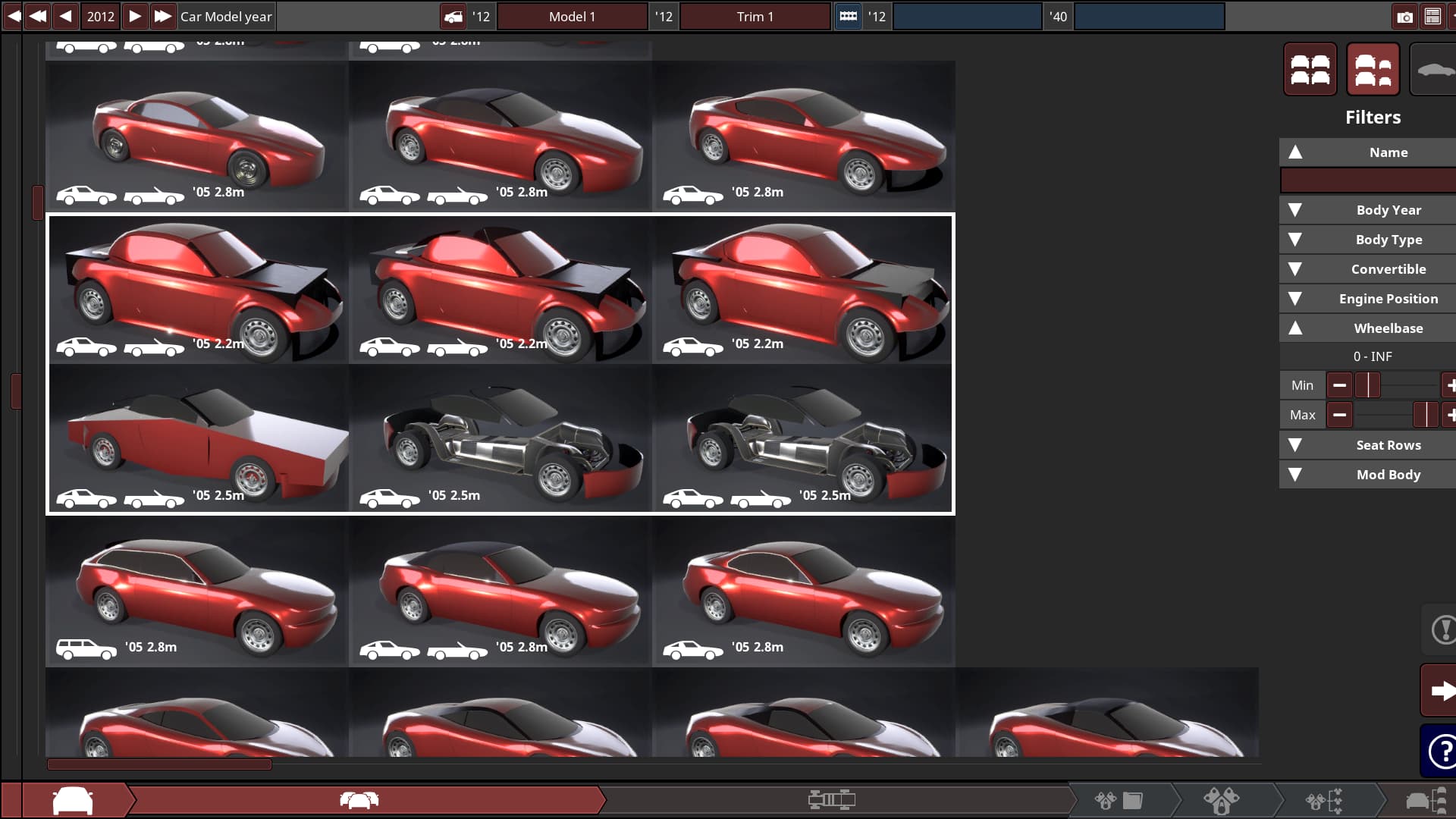Select the four equal cars grid view

[x=1310, y=70]
